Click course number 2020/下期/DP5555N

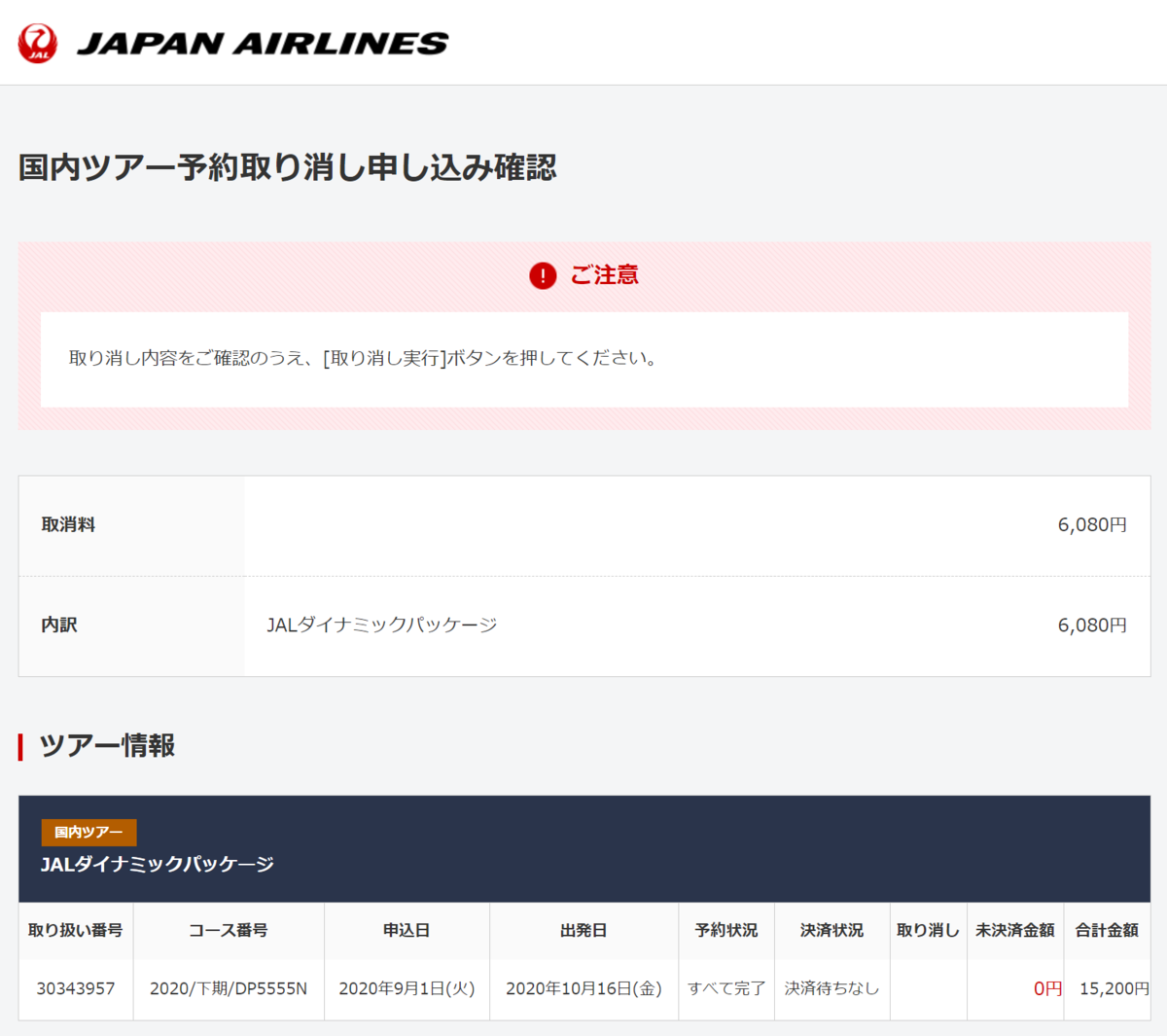click(229, 988)
